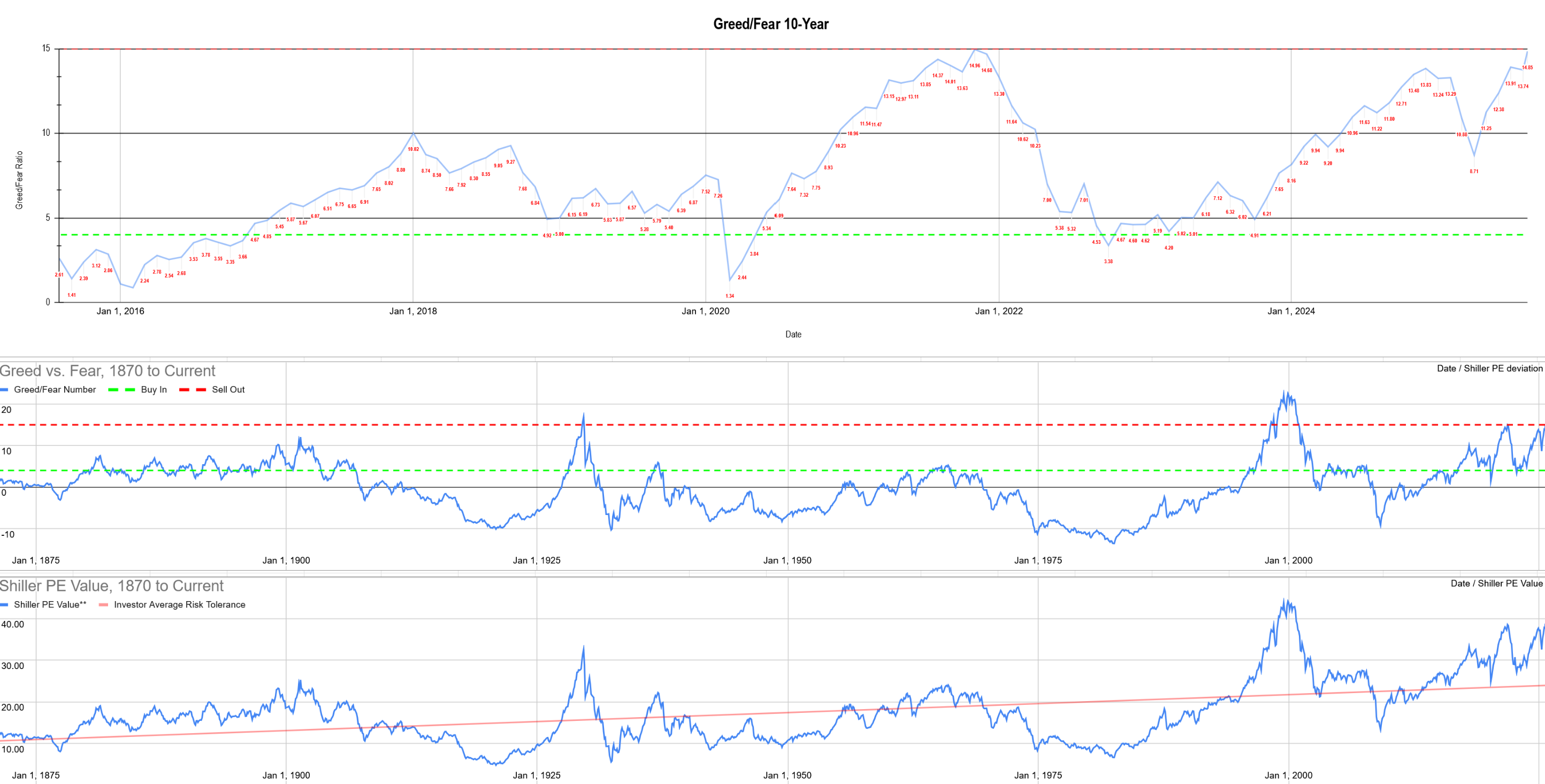Click the 'Jan 1, 2020' axis label
The width and height of the screenshot is (1545, 784).
(705, 311)
